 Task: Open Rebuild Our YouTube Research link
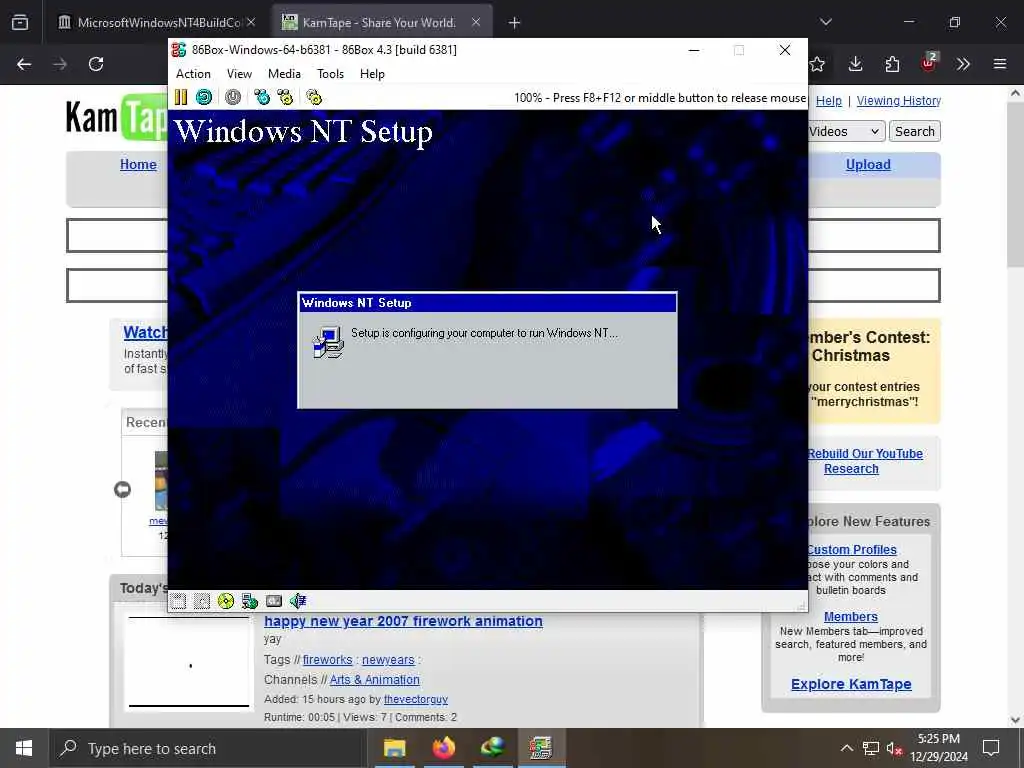coord(865,461)
